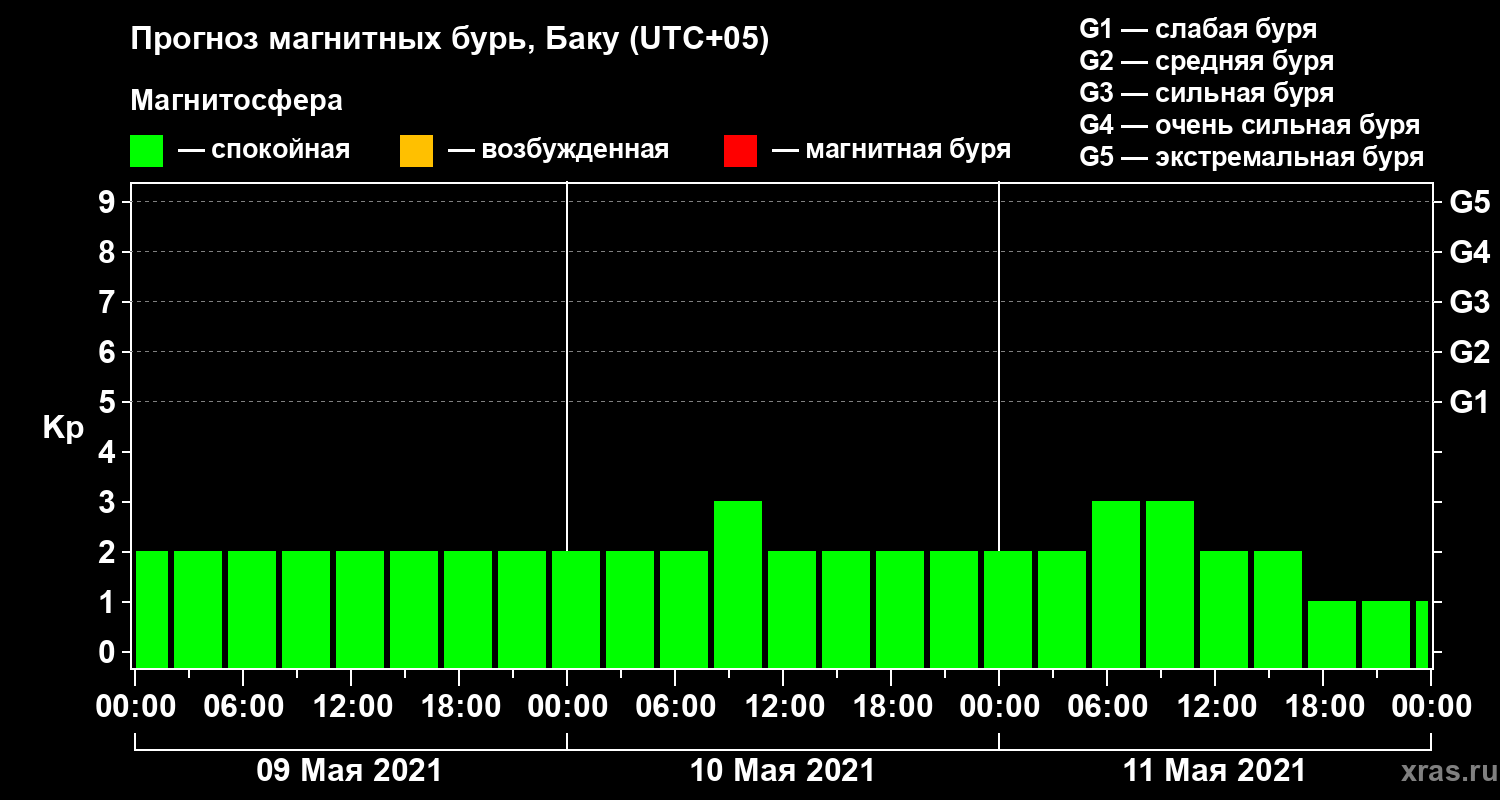The height and width of the screenshot is (800, 1500).
Task: Click the '10 Мая 2021' date label
Action: (x=782, y=771)
